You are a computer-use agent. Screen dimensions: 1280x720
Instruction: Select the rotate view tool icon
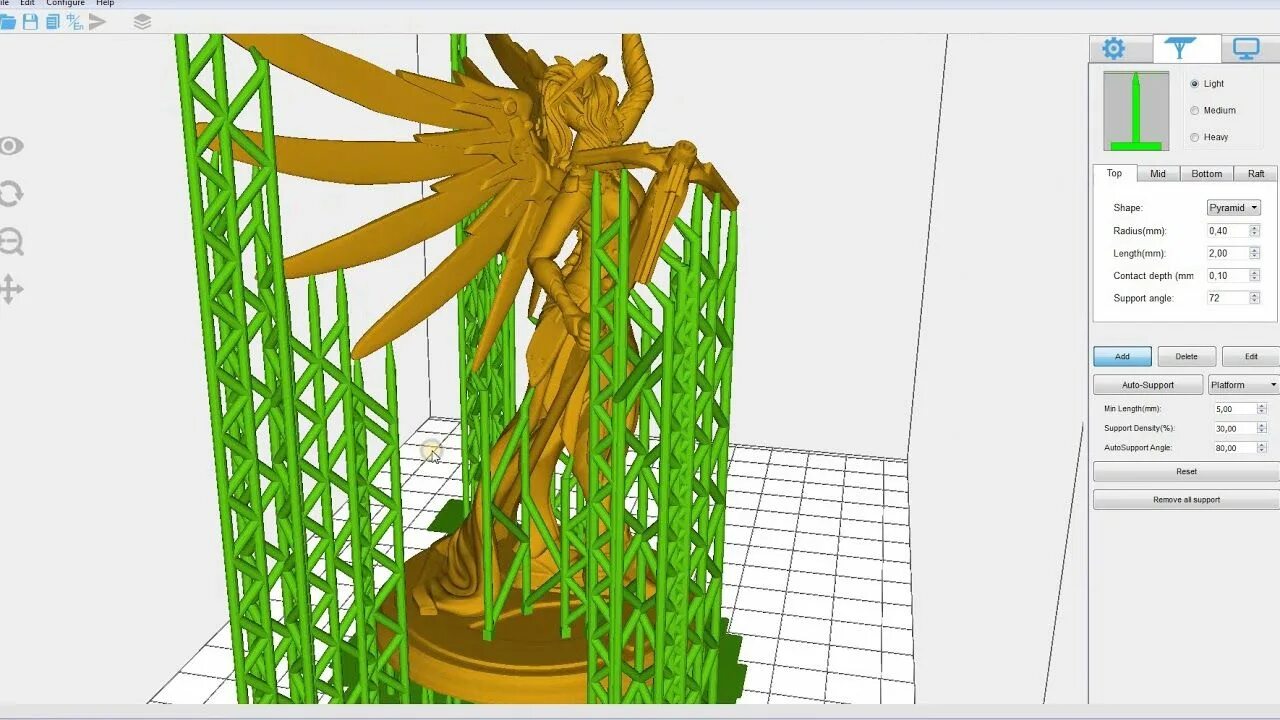point(10,193)
